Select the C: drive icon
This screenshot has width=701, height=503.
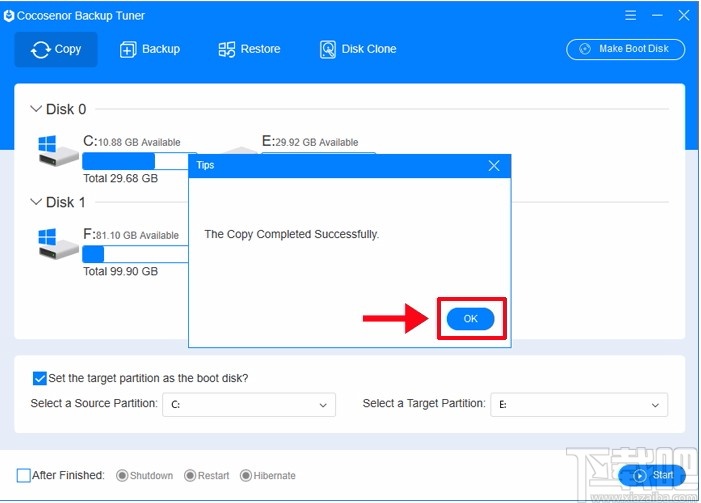pos(58,151)
